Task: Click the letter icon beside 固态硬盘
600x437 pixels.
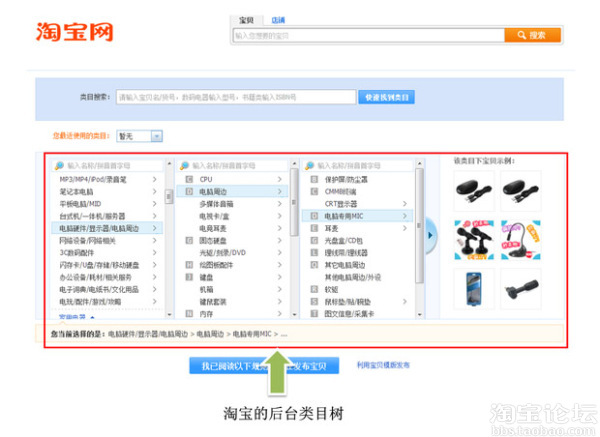Action: (x=189, y=240)
